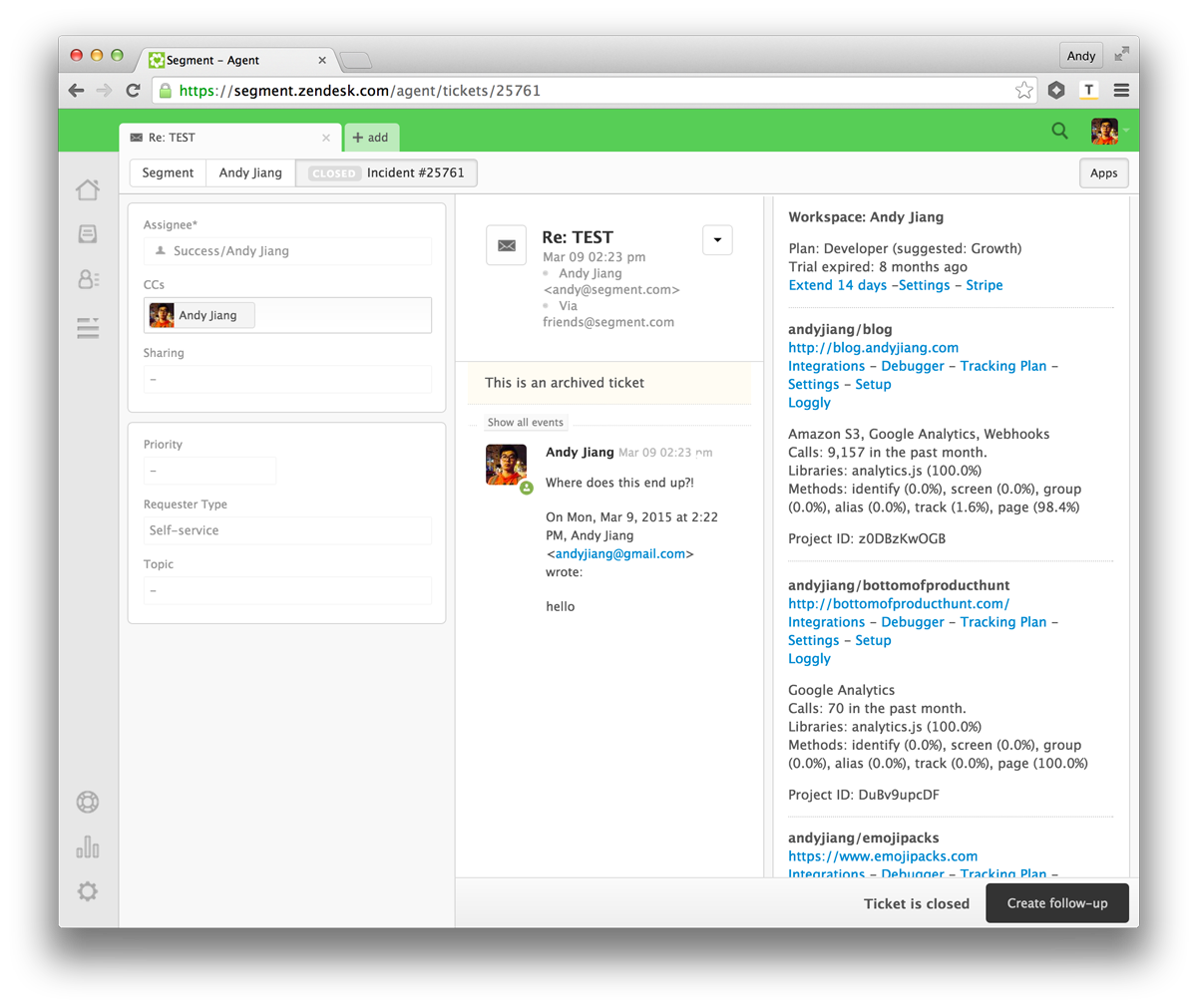Open Integrations link under andyjiang/bottomofproducthunt
This screenshot has width=1197, height=1008.
tap(826, 622)
